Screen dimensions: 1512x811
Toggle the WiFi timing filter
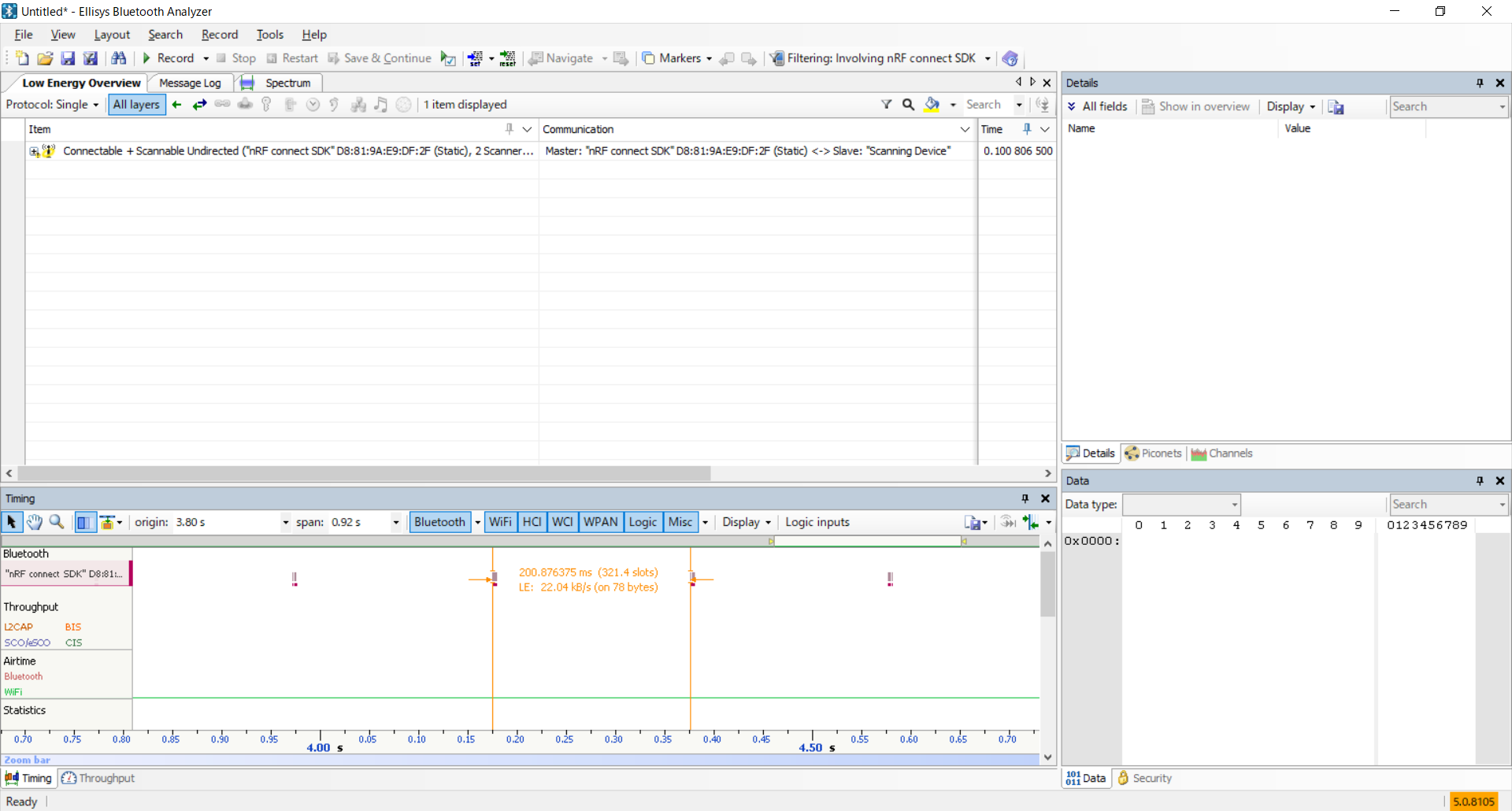coord(501,522)
